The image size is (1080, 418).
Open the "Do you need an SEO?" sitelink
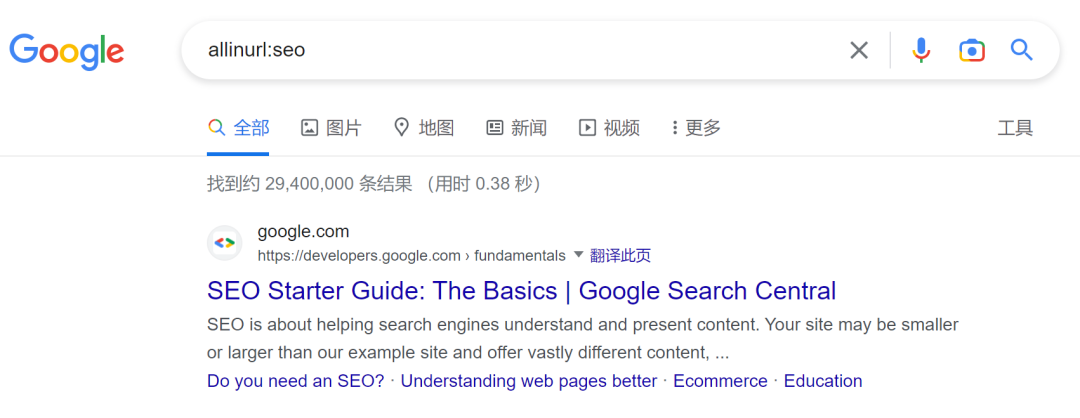(295, 381)
